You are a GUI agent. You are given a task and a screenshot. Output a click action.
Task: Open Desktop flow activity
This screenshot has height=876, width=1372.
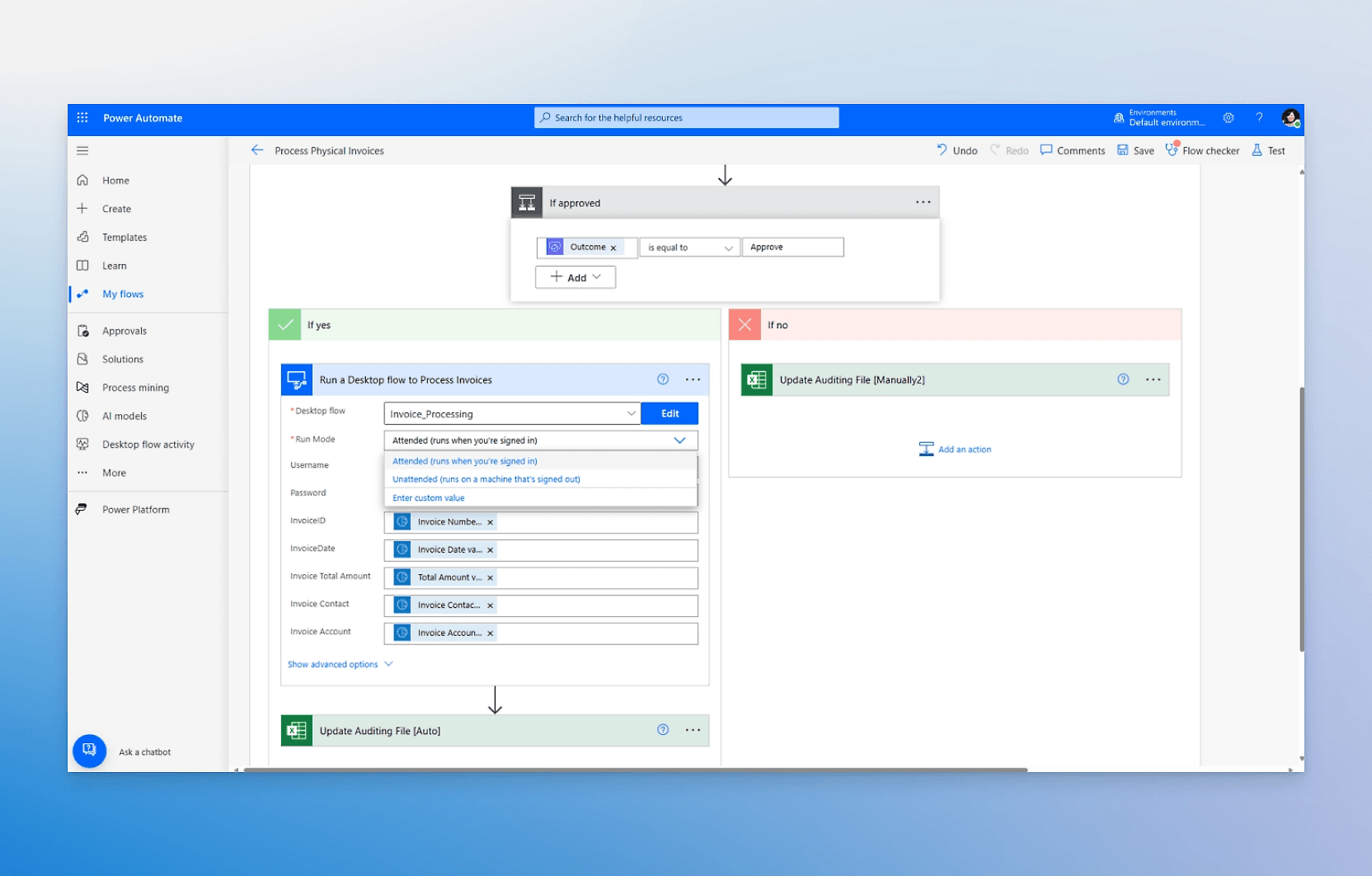pyautogui.click(x=147, y=444)
